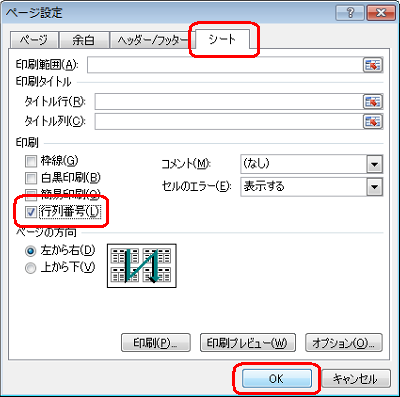This screenshot has width=400, height=397.
Task: Click inside the タイトル行 input field
Action: 229,102
